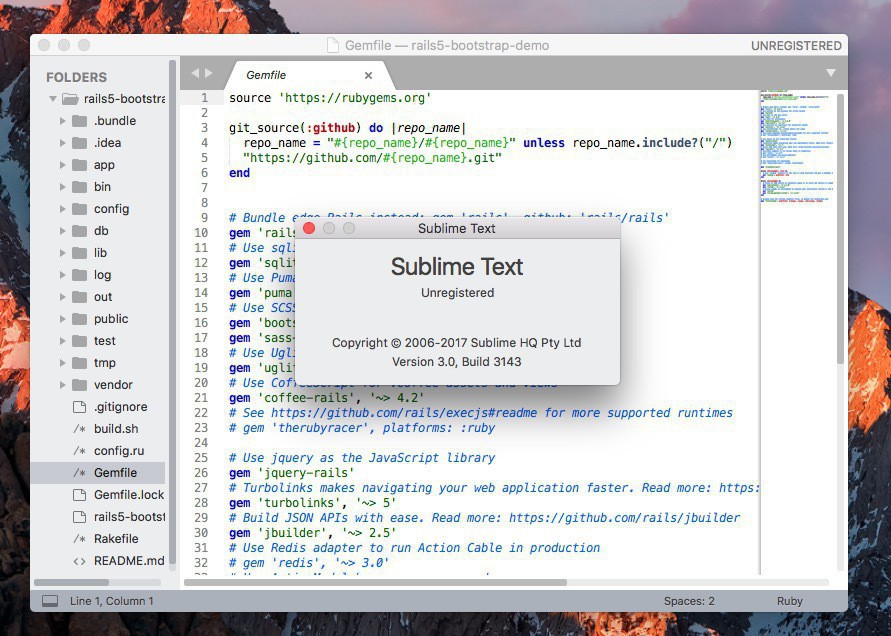Click the build.sh file icon
The width and height of the screenshot is (891, 636).
tap(79, 429)
